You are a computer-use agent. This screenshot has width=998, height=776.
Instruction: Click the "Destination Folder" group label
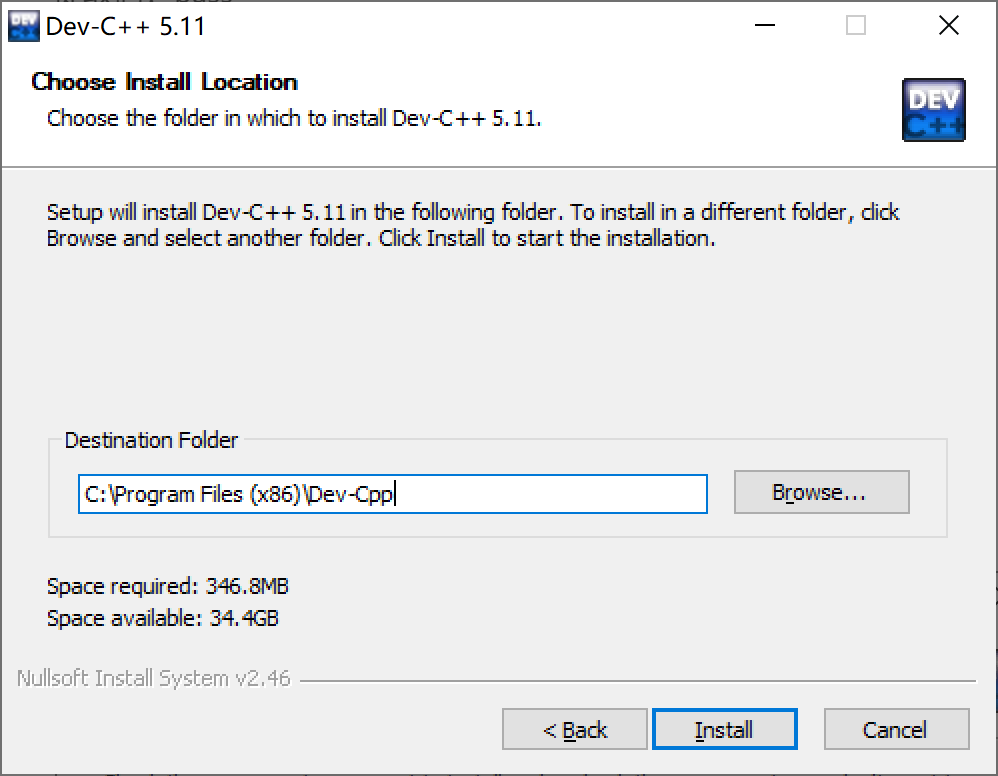pyautogui.click(x=152, y=440)
